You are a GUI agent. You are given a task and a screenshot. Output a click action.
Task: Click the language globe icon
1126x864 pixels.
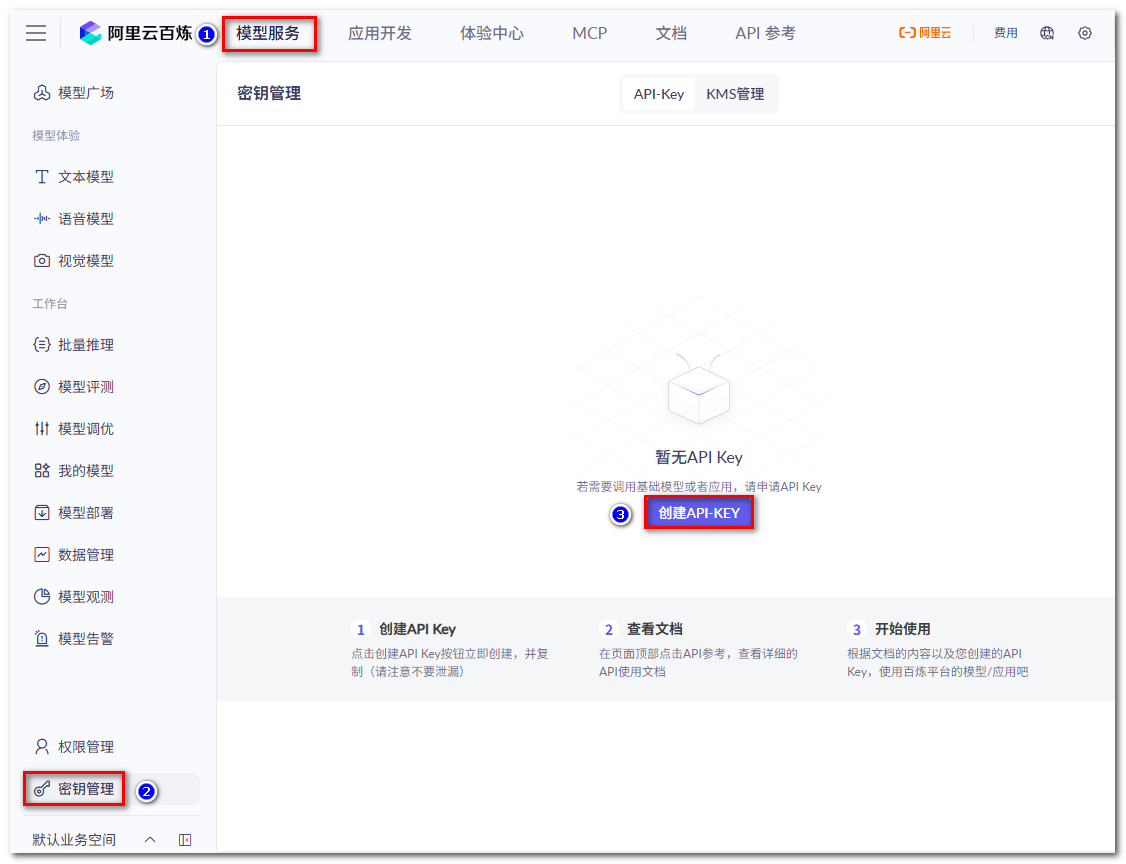[x=1047, y=33]
